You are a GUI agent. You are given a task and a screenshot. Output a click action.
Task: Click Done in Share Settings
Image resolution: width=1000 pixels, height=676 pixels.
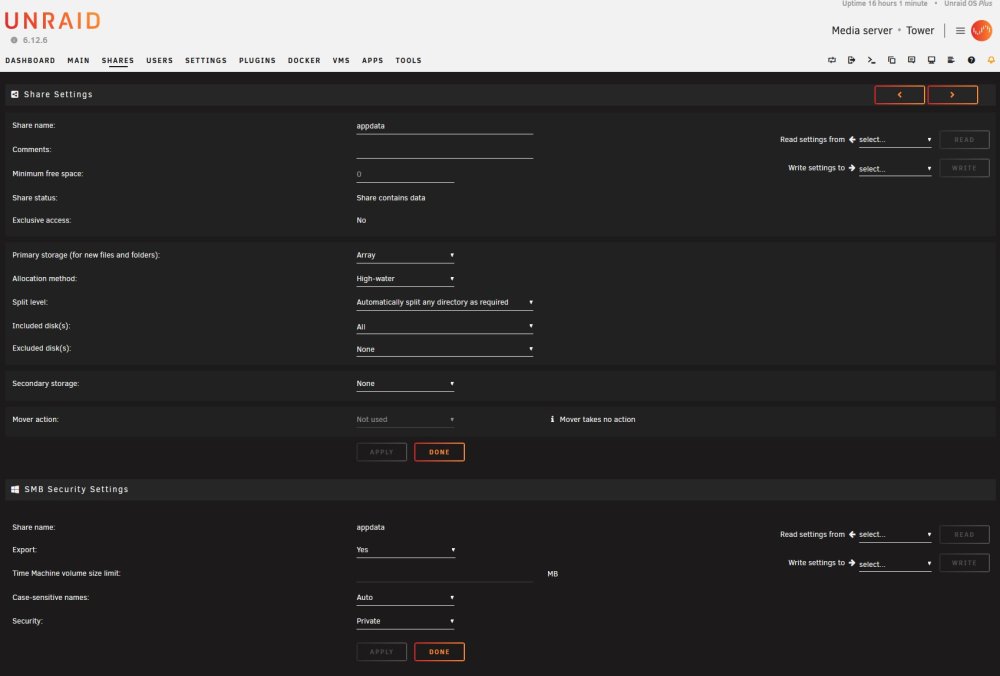439,452
